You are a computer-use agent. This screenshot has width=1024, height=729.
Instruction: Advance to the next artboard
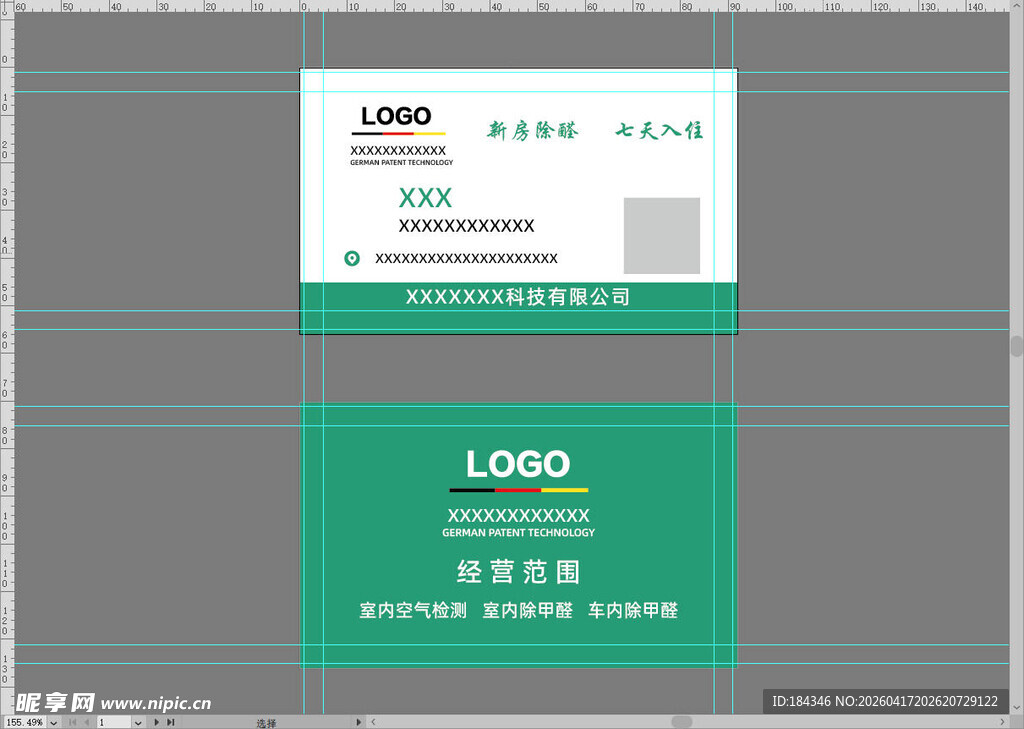tap(156, 721)
